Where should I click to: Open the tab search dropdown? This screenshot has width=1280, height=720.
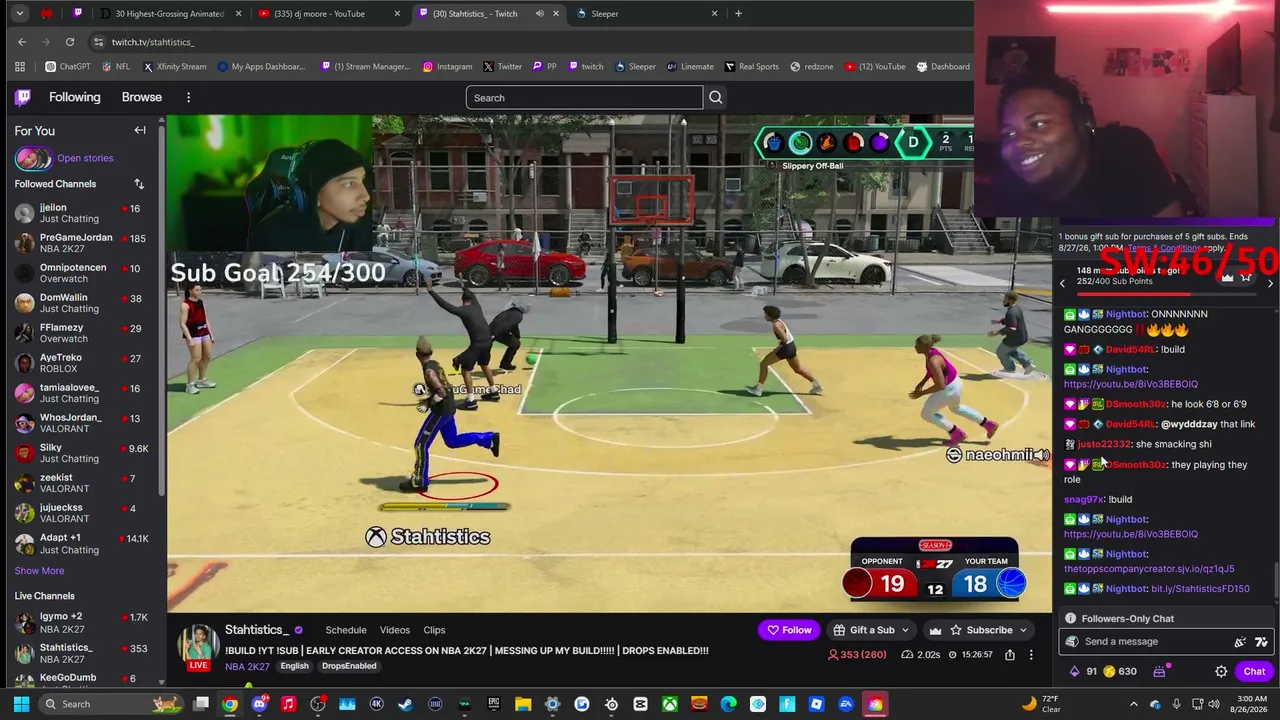(x=21, y=14)
